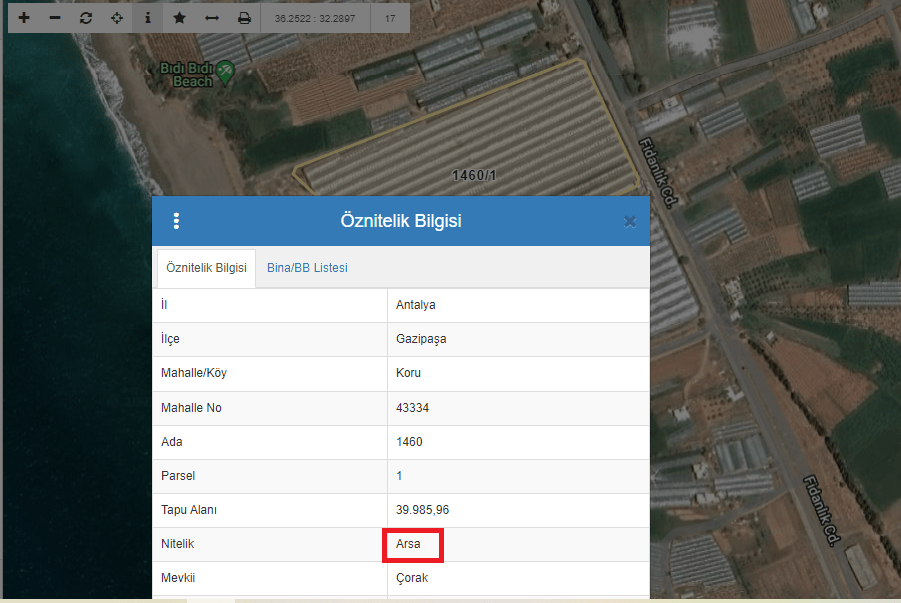901x603 pixels.
Task: Click the crosshair locate icon
Action: click(117, 18)
